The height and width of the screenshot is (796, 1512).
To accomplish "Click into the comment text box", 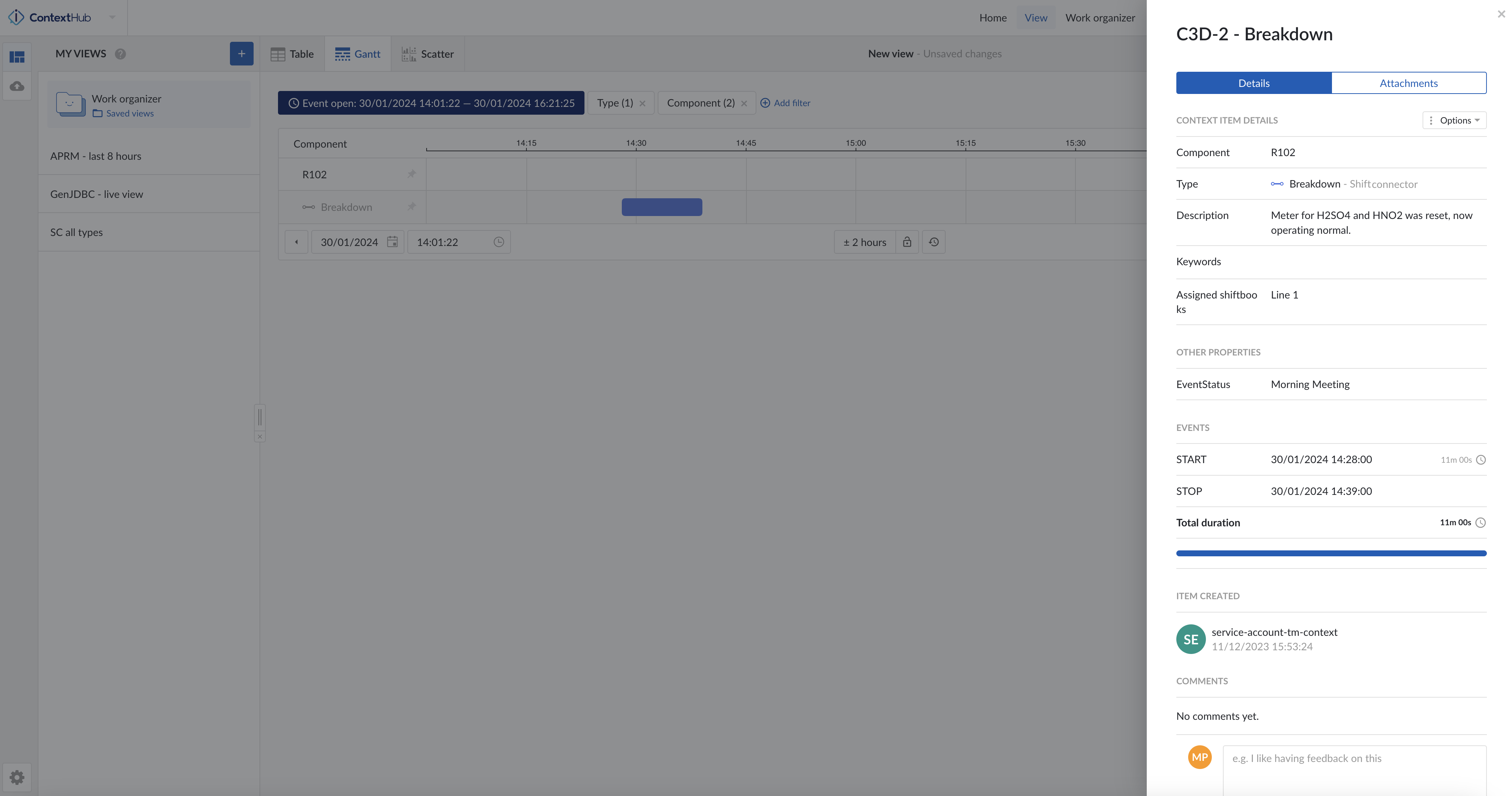I will (1353, 770).
